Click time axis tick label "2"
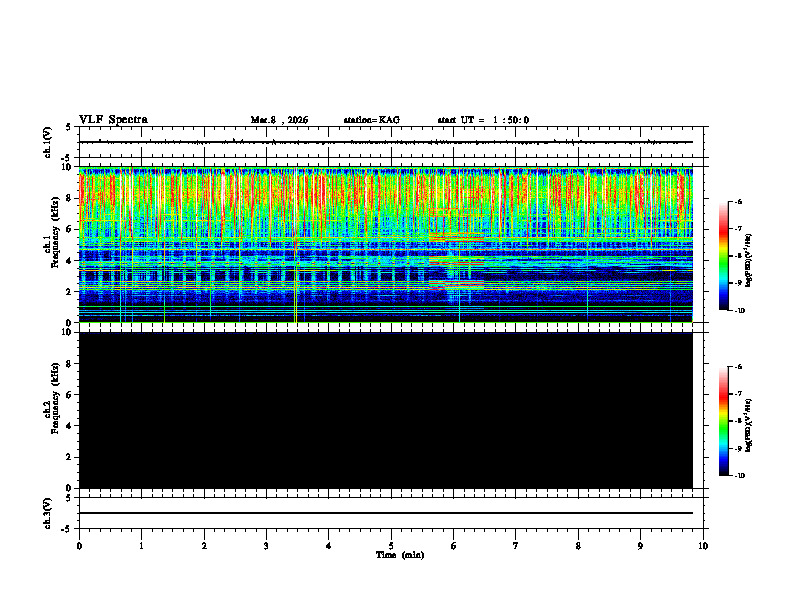This screenshot has height=612, width=792. [204, 546]
